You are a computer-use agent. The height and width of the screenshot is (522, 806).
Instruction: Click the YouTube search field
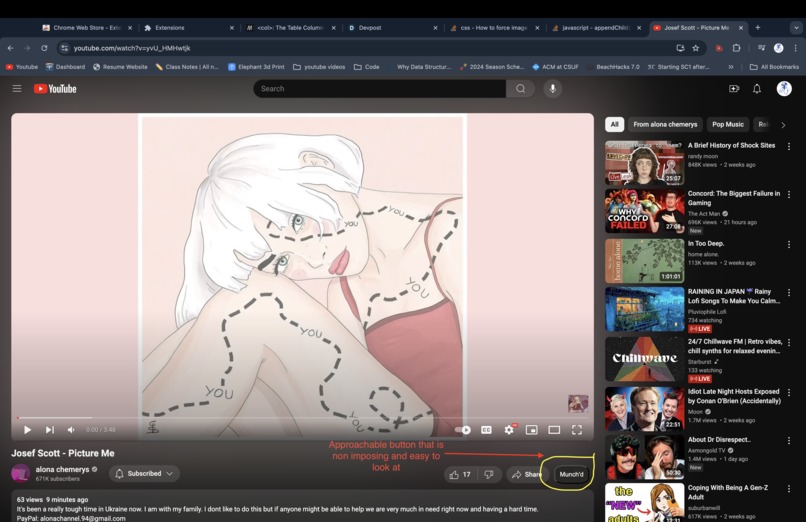(x=379, y=89)
